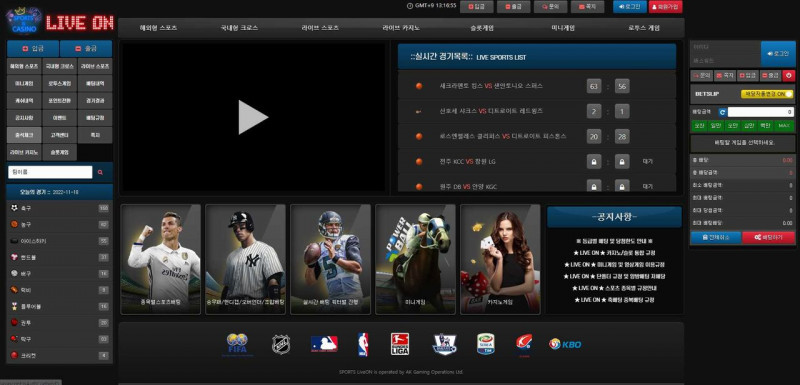Expand the 농구 (basketball) category in sidebar

(59, 224)
